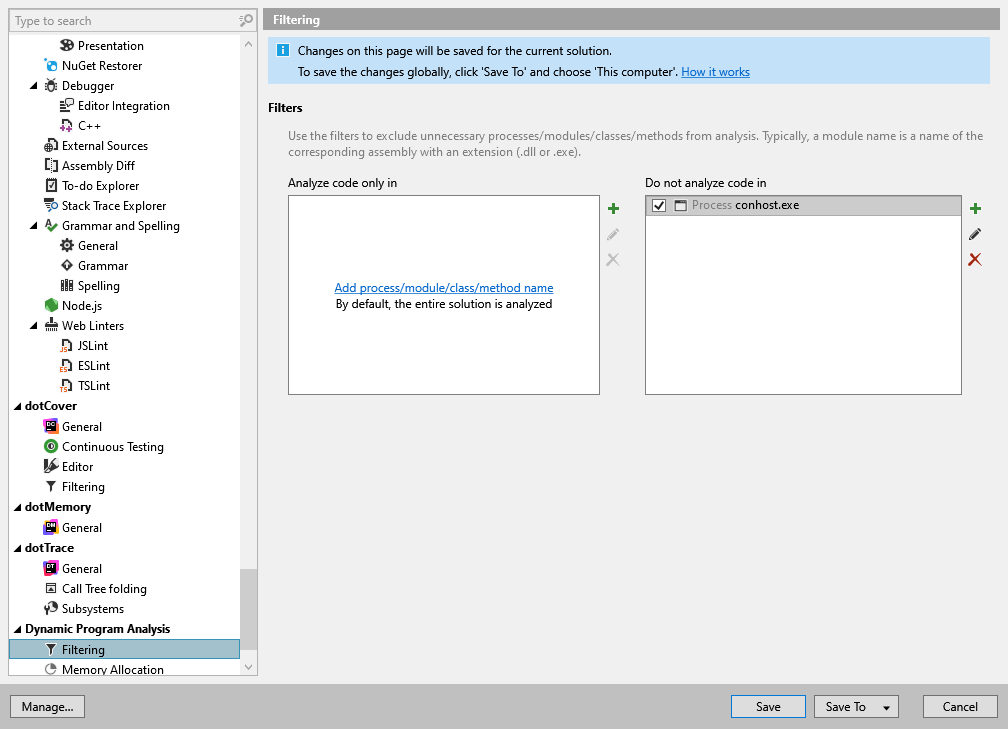
Task: Select the Grammar settings page
Action: (x=103, y=266)
